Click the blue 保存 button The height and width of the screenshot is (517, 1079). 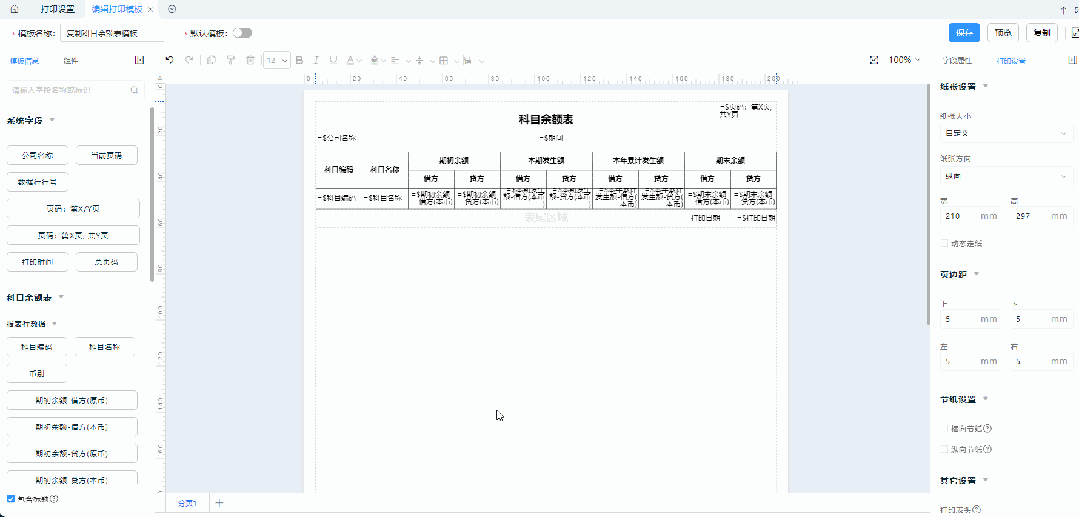point(964,33)
